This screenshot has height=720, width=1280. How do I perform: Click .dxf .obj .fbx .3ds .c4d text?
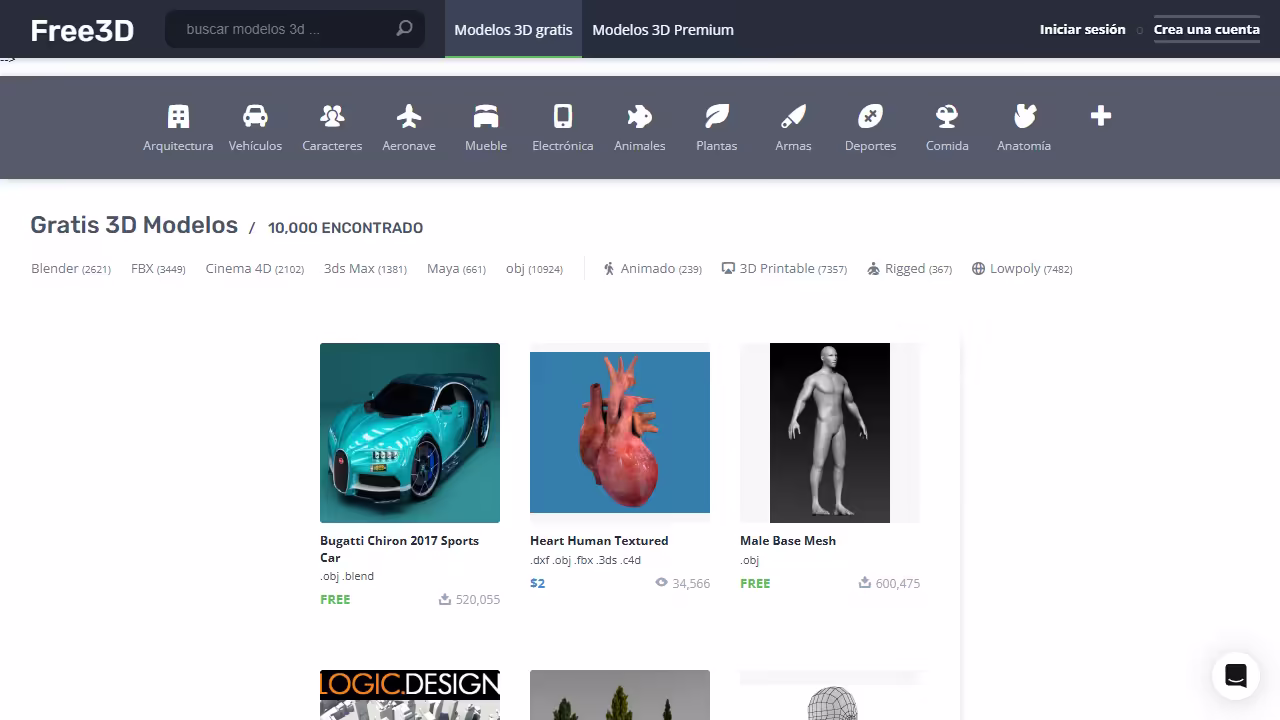(585, 560)
